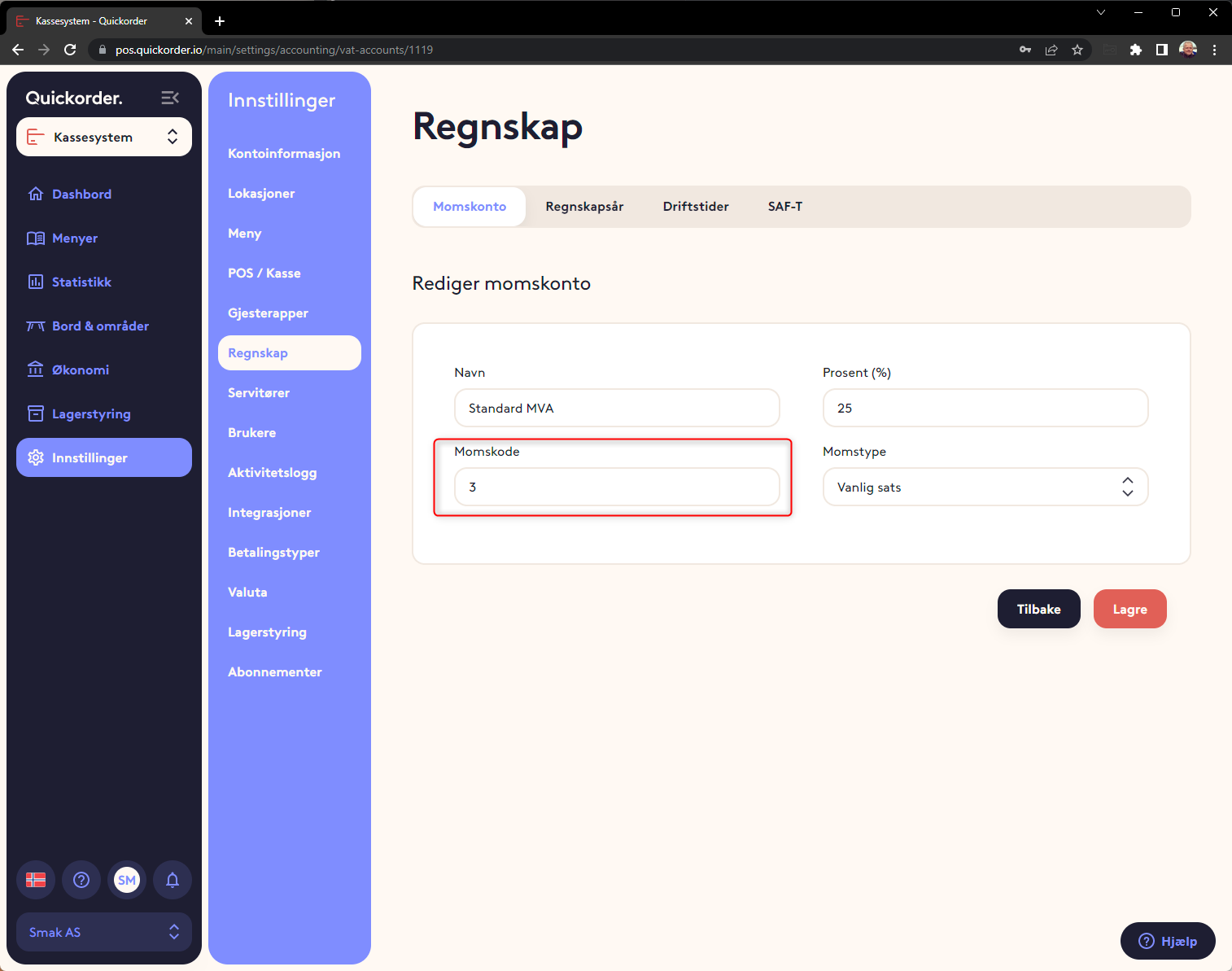Switch to the Regnskapsår tab
1232x971 pixels.
(x=584, y=207)
